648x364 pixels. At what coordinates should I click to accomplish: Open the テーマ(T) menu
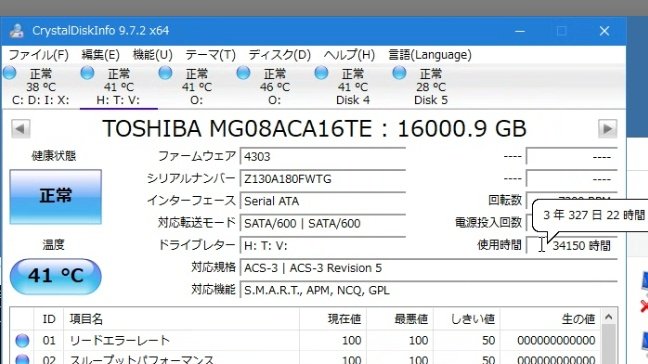pyautogui.click(x=210, y=55)
